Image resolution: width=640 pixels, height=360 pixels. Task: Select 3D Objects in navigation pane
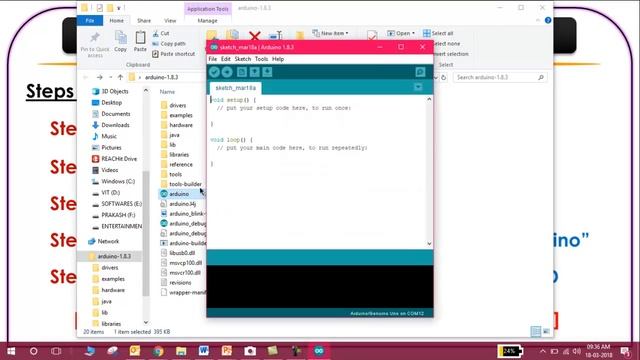pyautogui.click(x=110, y=91)
